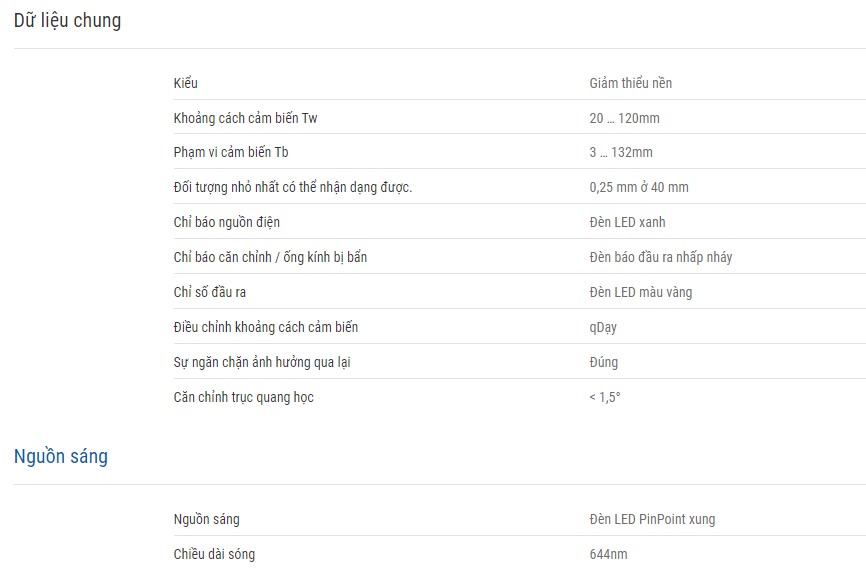This screenshot has height=574, width=866.
Task: Click the 20 ... 120mm value
Action: (625, 118)
